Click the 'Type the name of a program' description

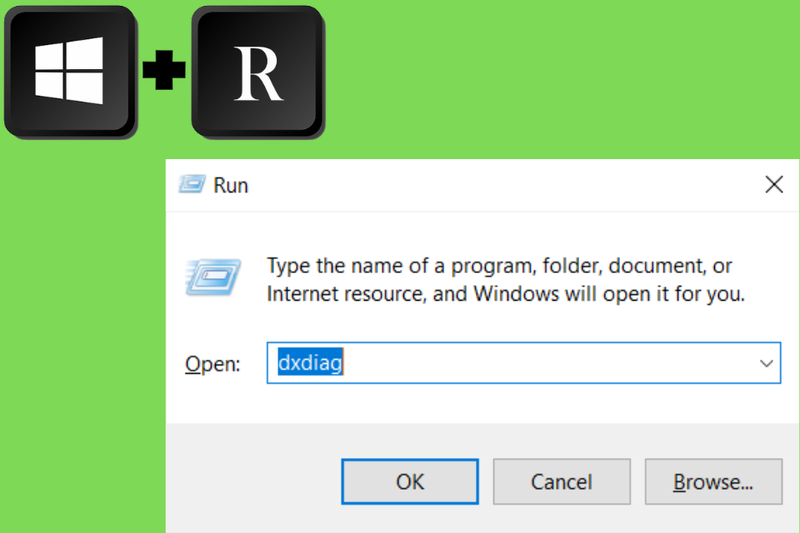(x=506, y=280)
